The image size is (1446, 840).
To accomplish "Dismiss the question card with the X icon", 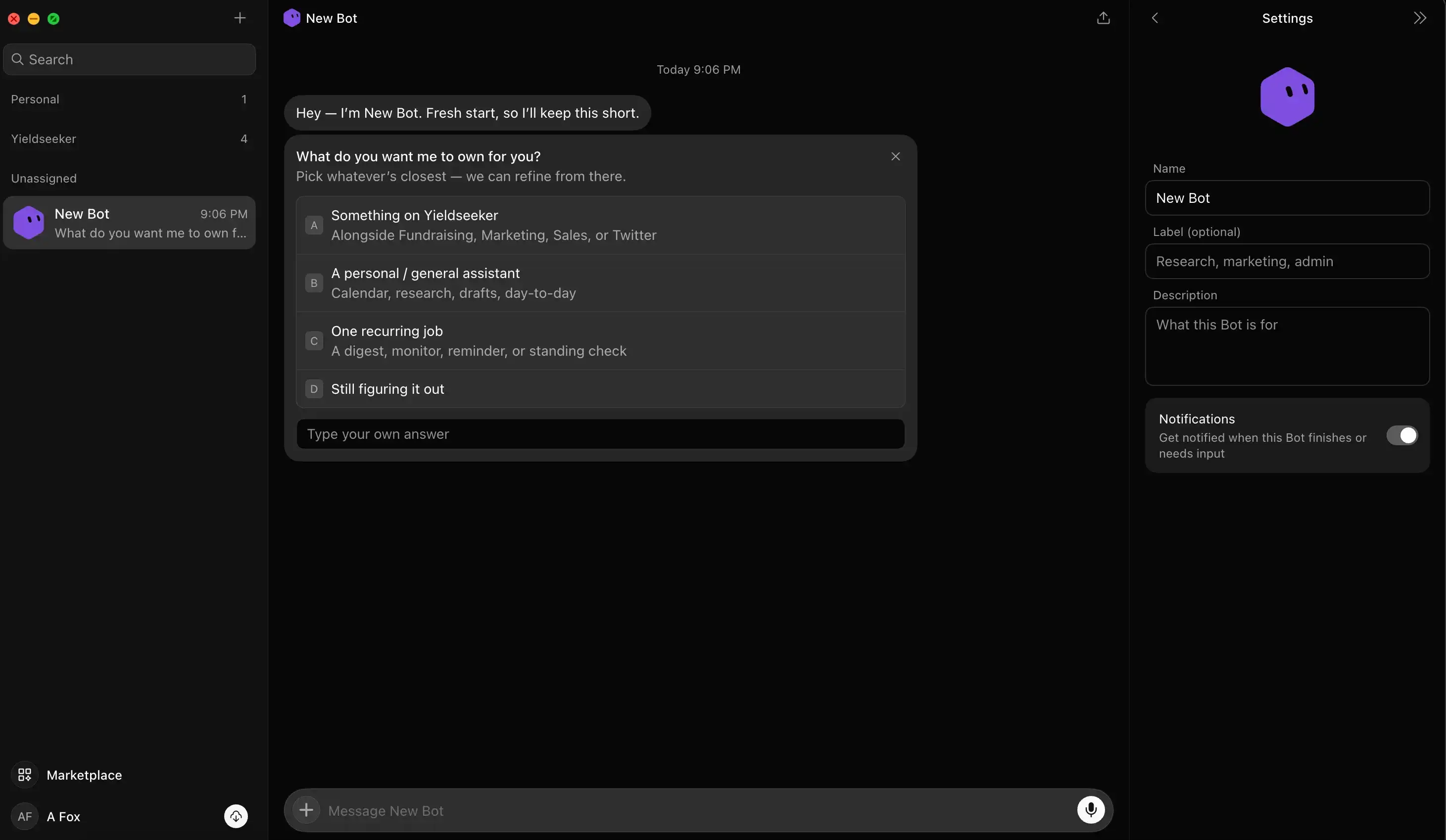I will coord(895,157).
